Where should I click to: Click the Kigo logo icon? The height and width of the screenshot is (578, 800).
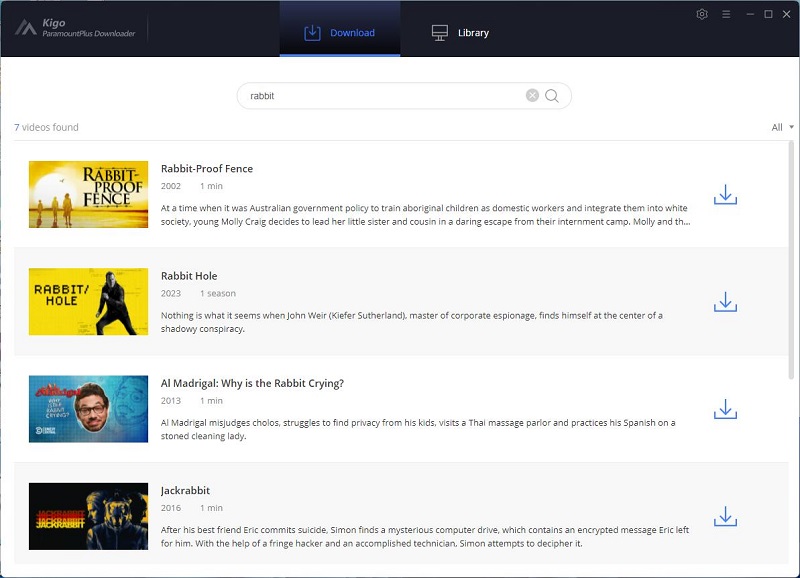26,28
